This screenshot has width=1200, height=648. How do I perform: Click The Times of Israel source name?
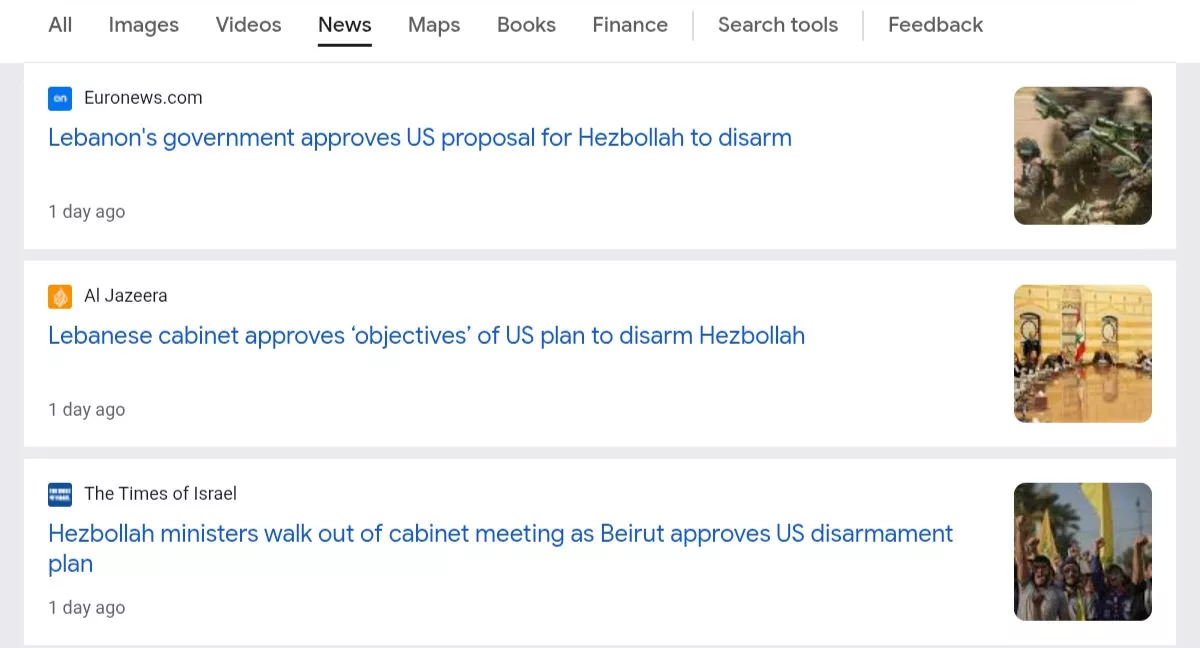pyautogui.click(x=160, y=494)
